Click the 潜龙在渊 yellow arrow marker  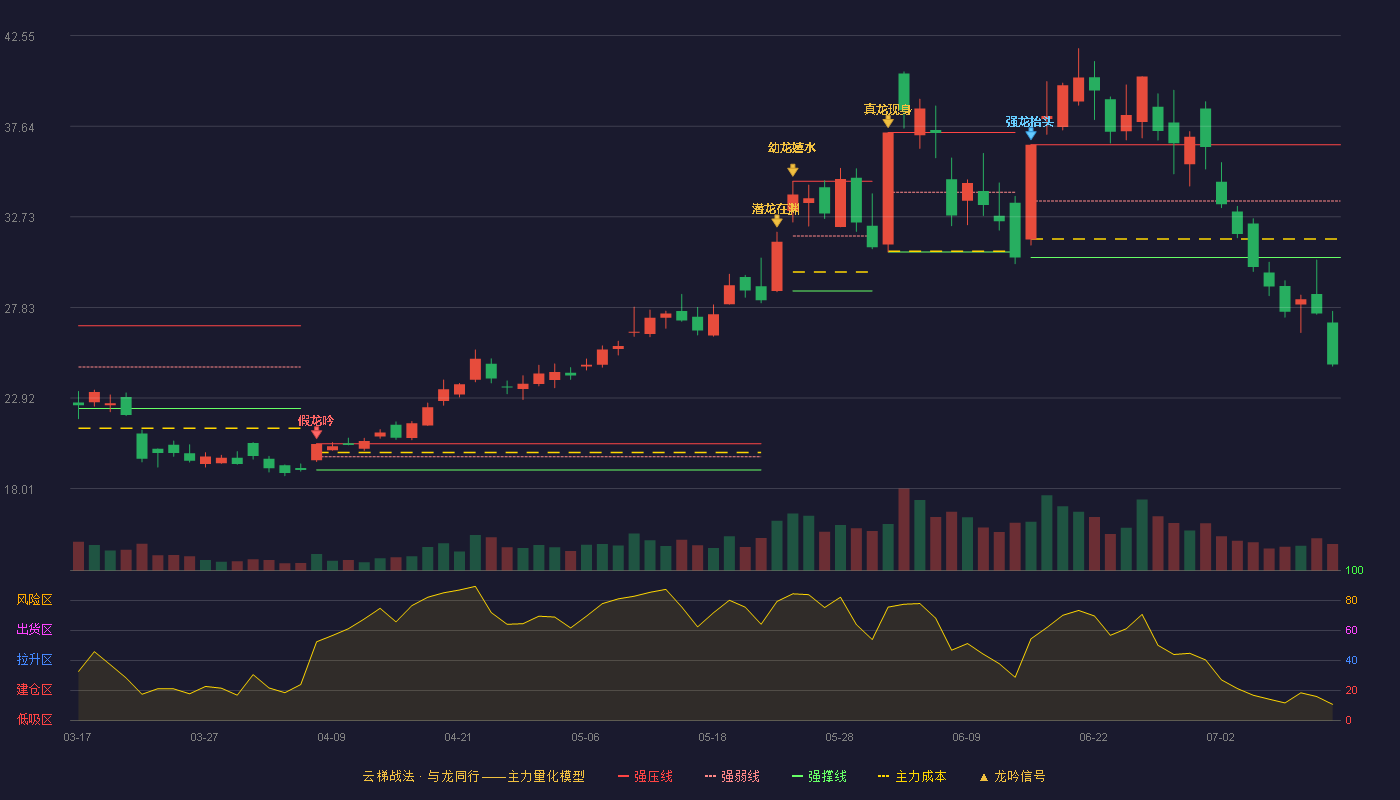click(x=777, y=221)
